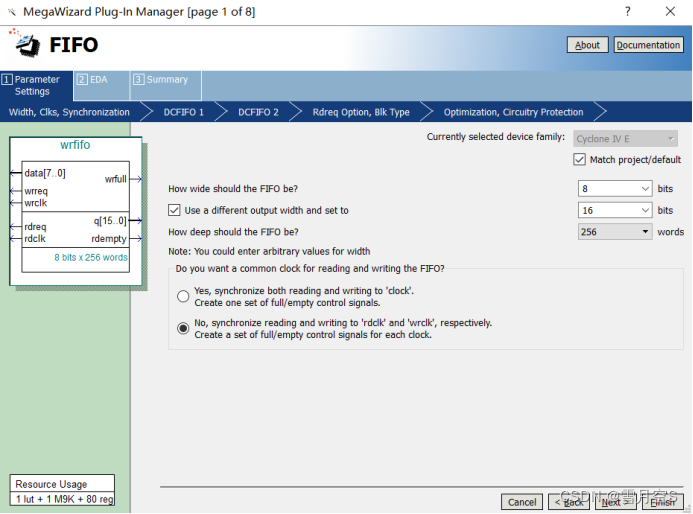Open the FIFO width 8 bits dropdown
The height and width of the screenshot is (514, 693).
615,189
